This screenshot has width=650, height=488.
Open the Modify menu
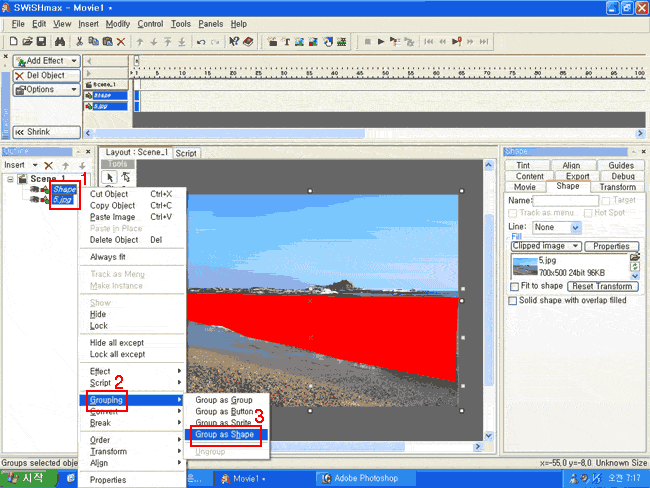118,24
